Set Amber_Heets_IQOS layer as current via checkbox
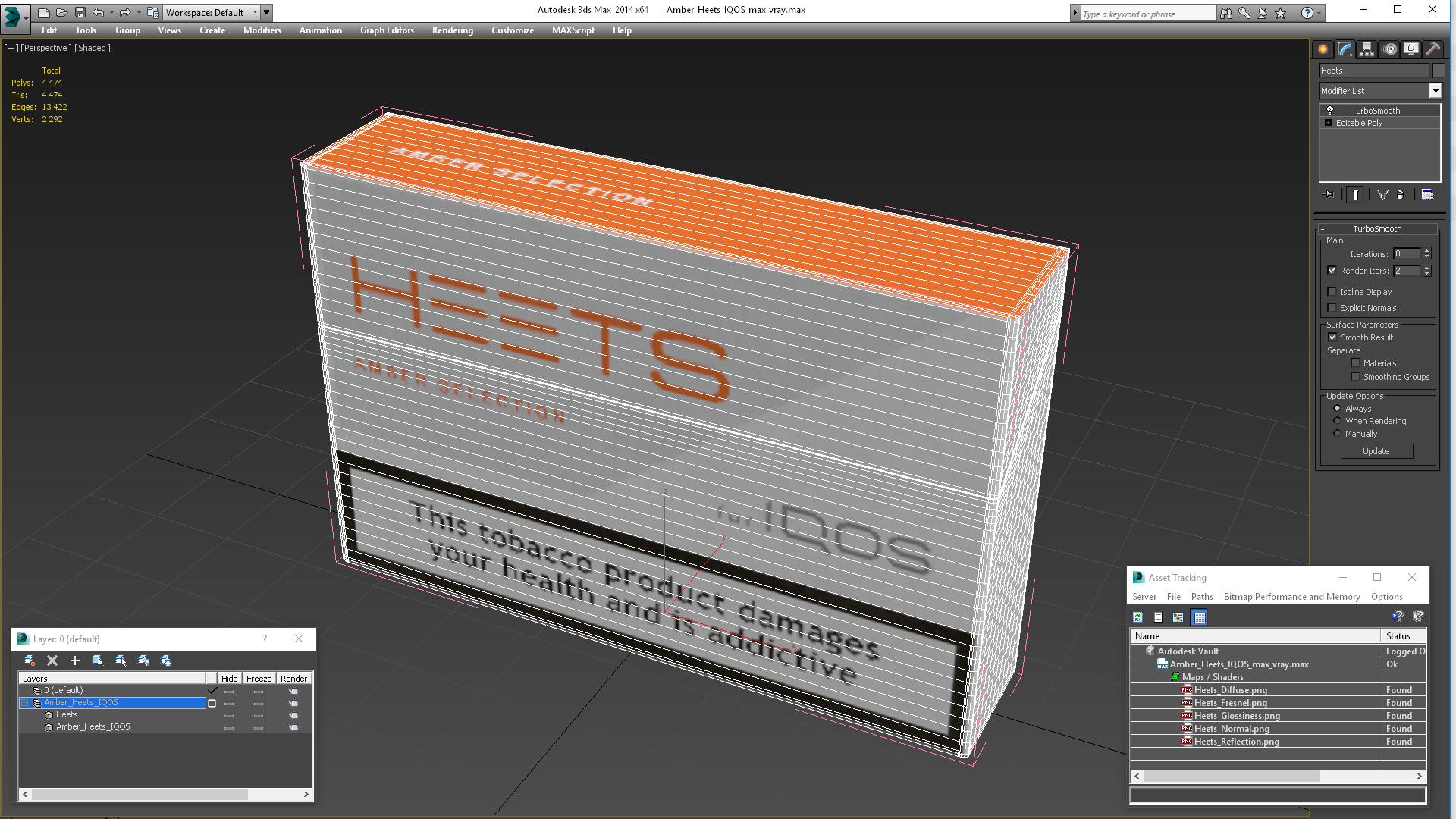The image size is (1456, 819). coord(212,703)
